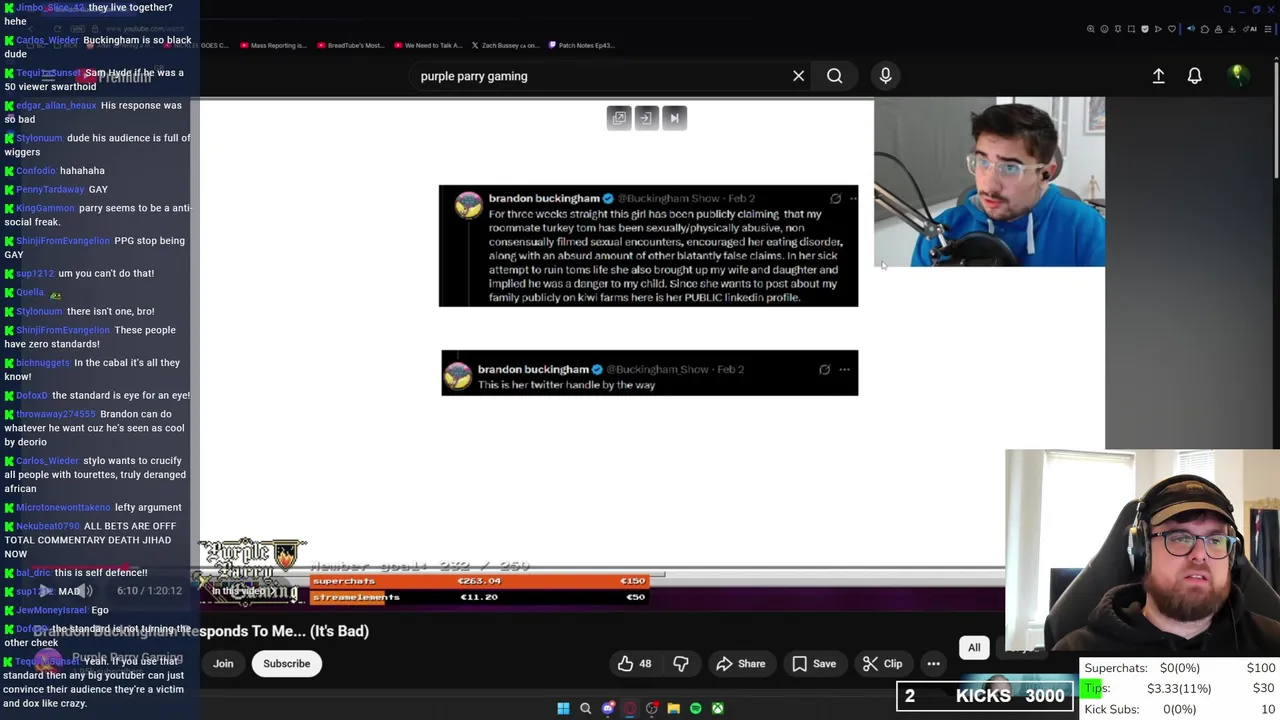Click the exit arrow icon above the video

646,118
